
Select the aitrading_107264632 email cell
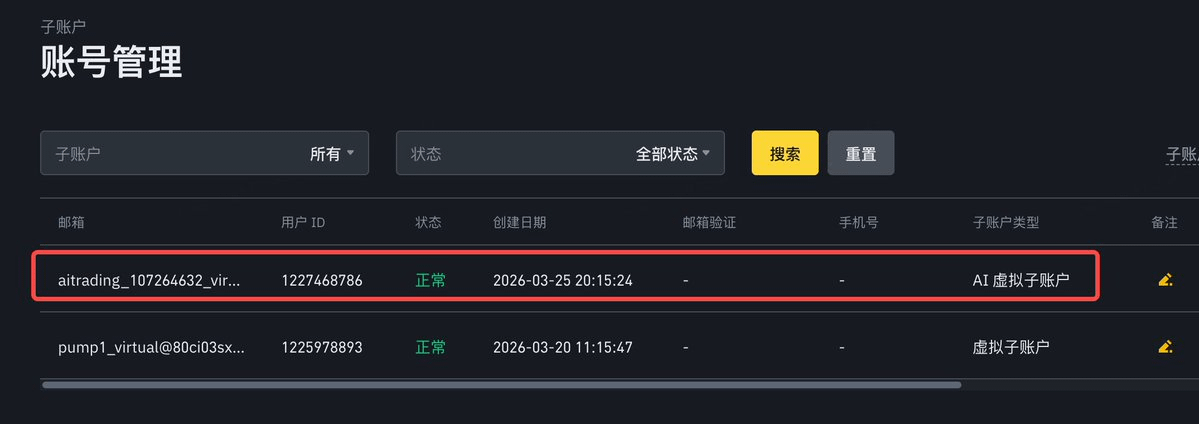tap(150, 281)
